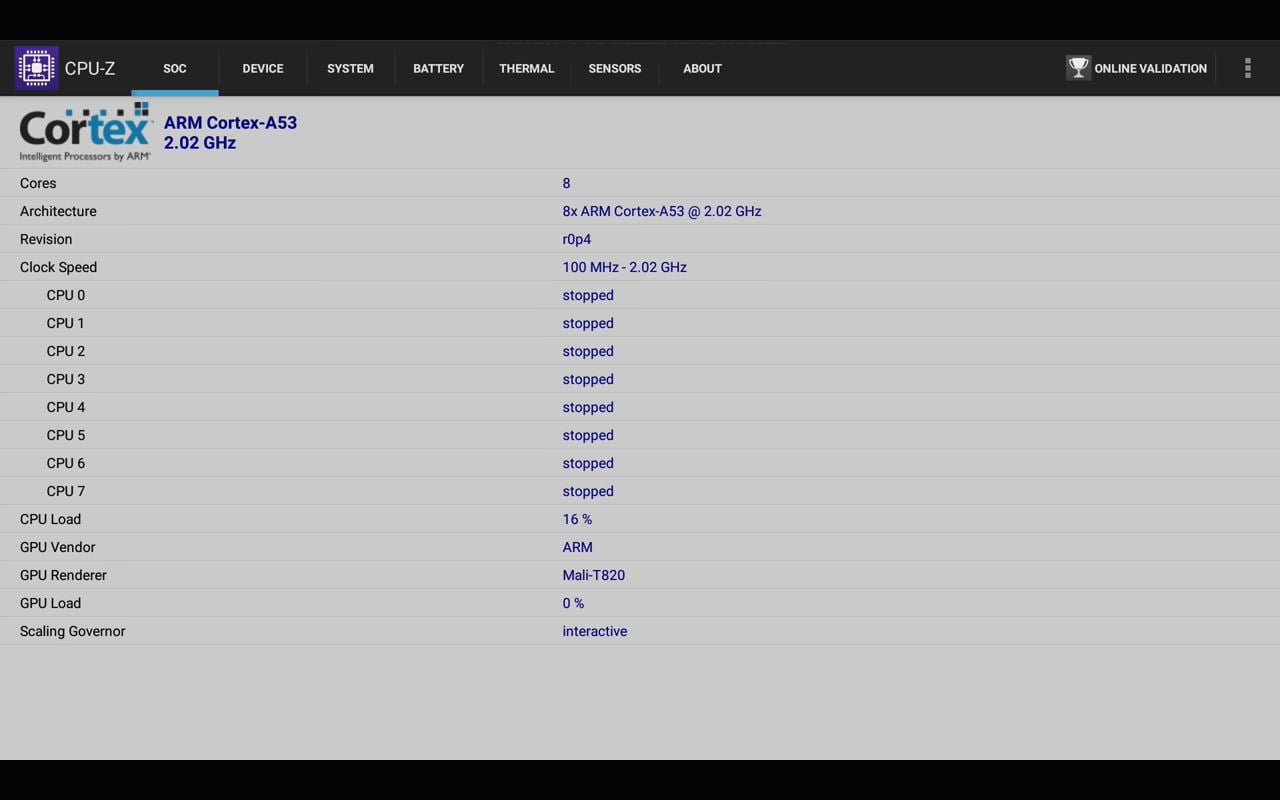This screenshot has height=800, width=1280.
Task: Select the CPU 2 row label
Action: coord(66,351)
